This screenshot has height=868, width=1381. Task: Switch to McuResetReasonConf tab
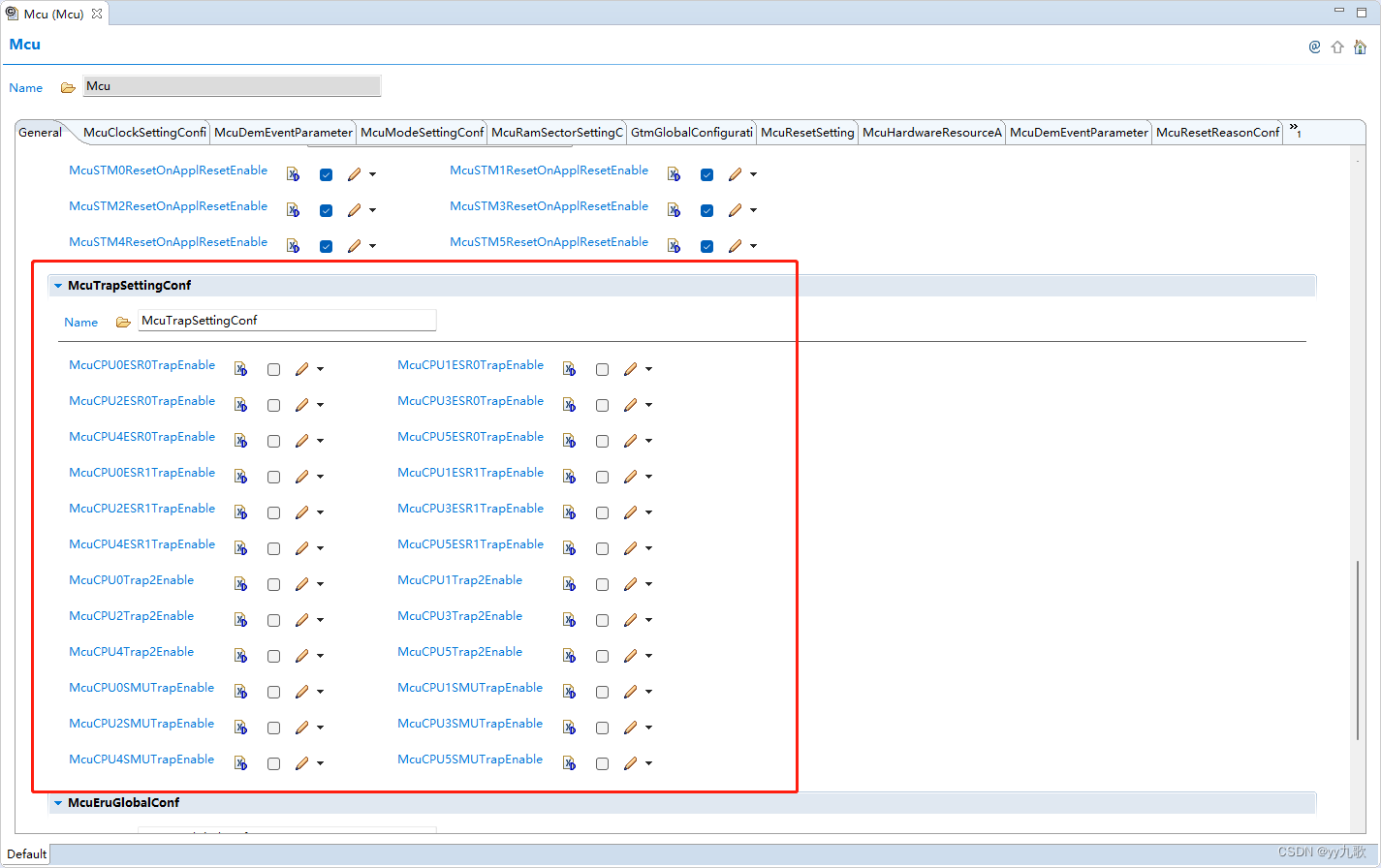click(1218, 133)
